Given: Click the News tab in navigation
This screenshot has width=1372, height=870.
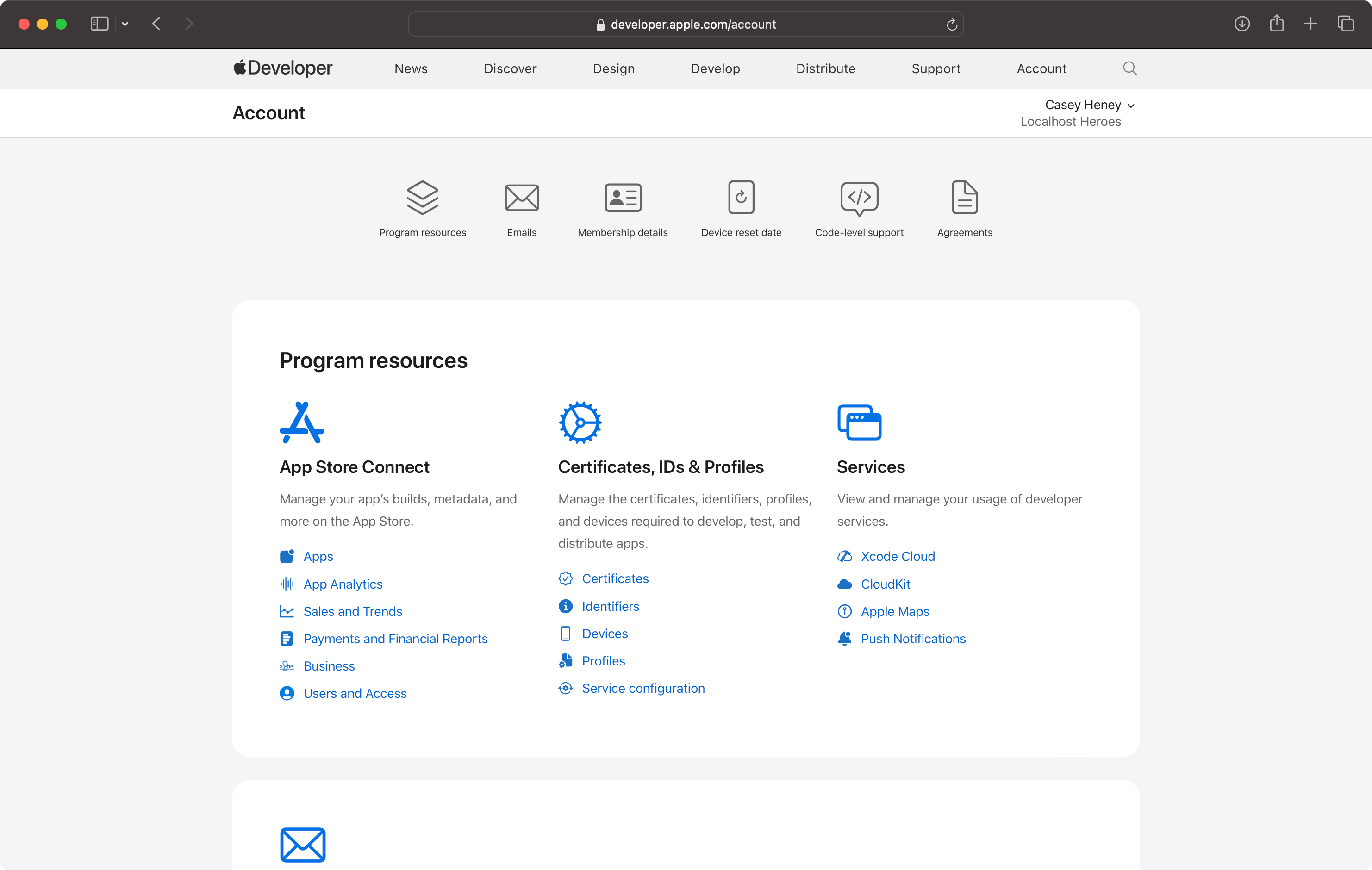Looking at the screenshot, I should click(x=411, y=68).
